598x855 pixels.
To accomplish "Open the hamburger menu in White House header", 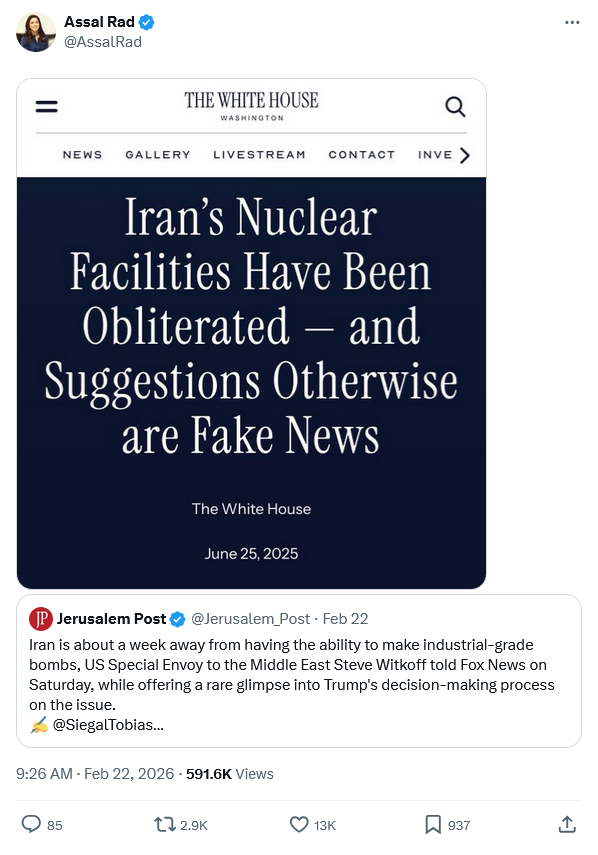I will (46, 106).
